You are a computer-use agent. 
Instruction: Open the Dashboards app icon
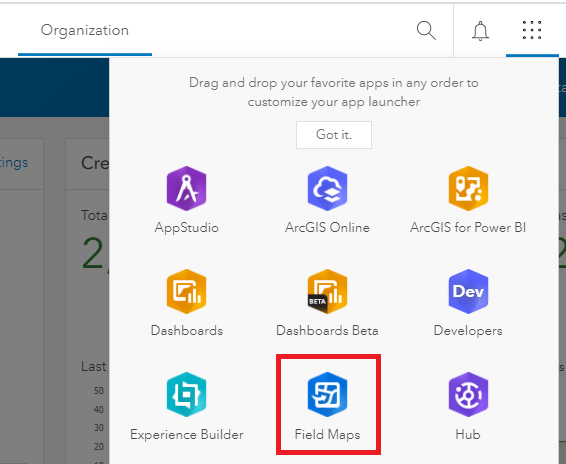186,291
